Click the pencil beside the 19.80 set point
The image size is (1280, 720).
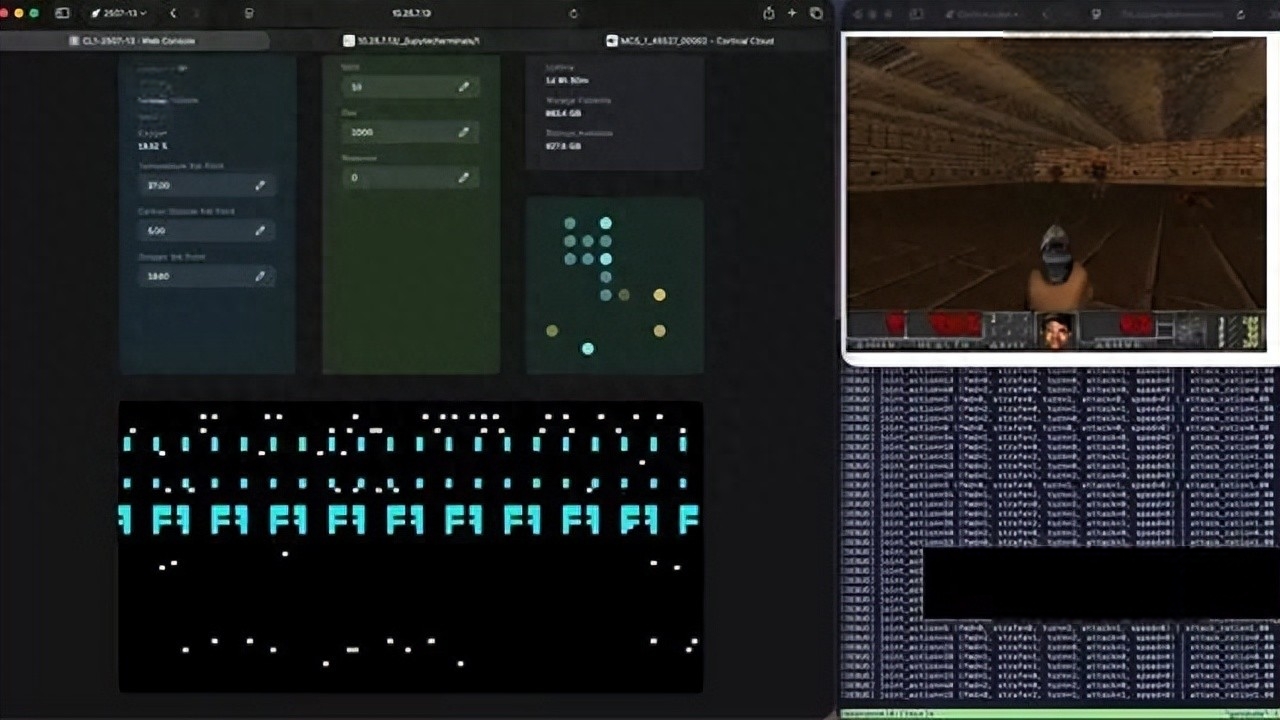click(x=260, y=275)
